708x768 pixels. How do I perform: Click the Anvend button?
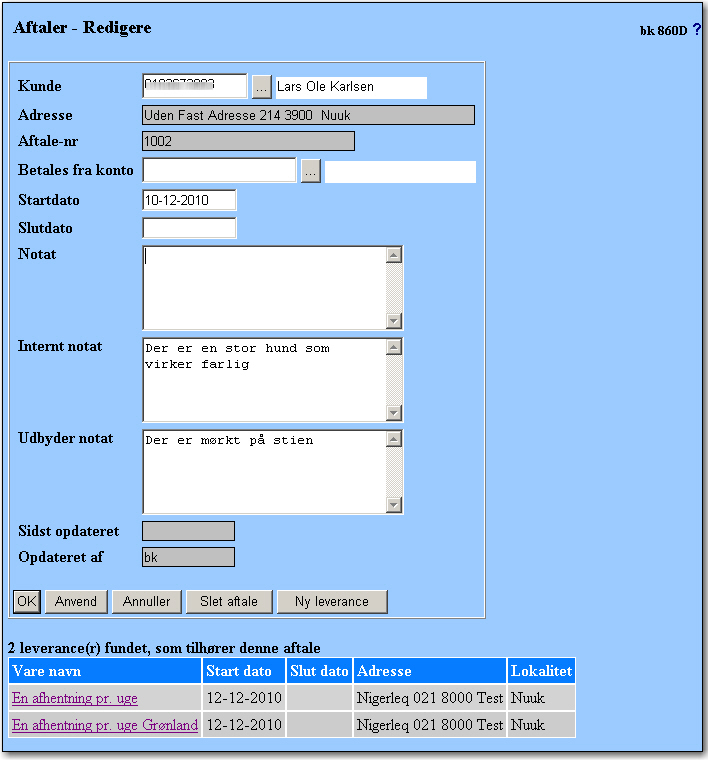[76, 601]
